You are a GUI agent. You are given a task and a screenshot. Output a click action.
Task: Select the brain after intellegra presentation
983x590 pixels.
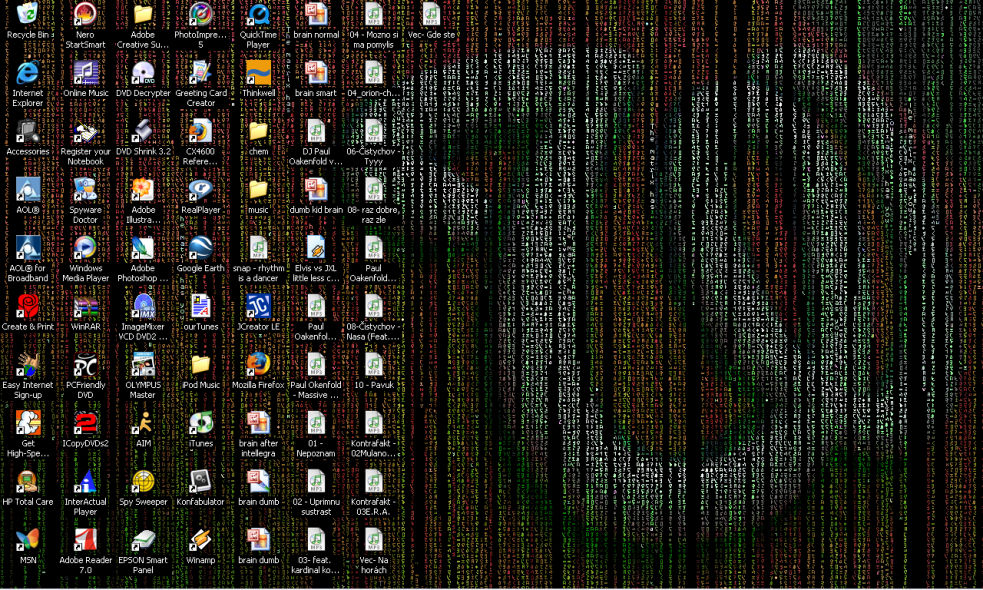coord(258,423)
